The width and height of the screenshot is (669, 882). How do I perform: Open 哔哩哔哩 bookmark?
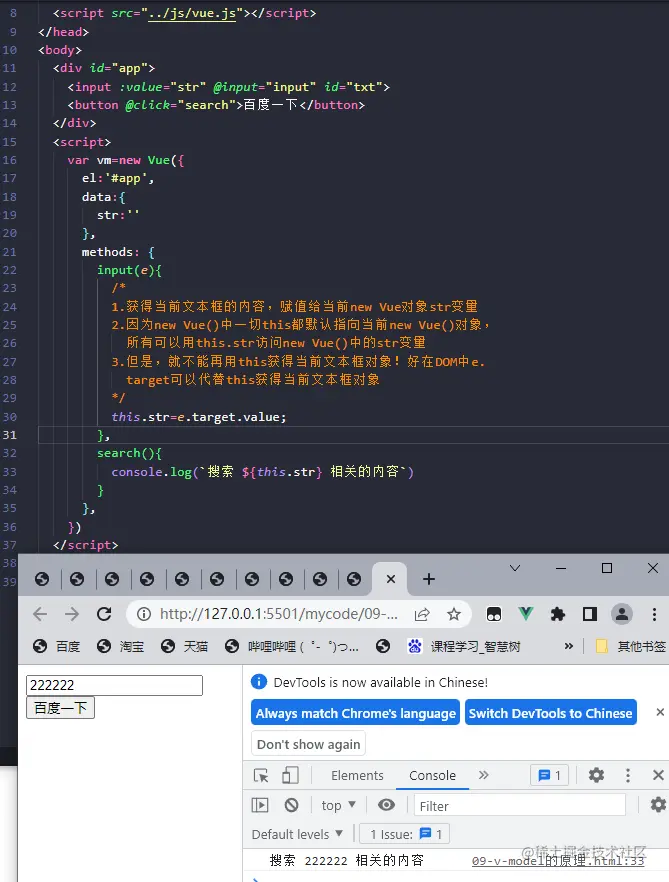pos(291,646)
